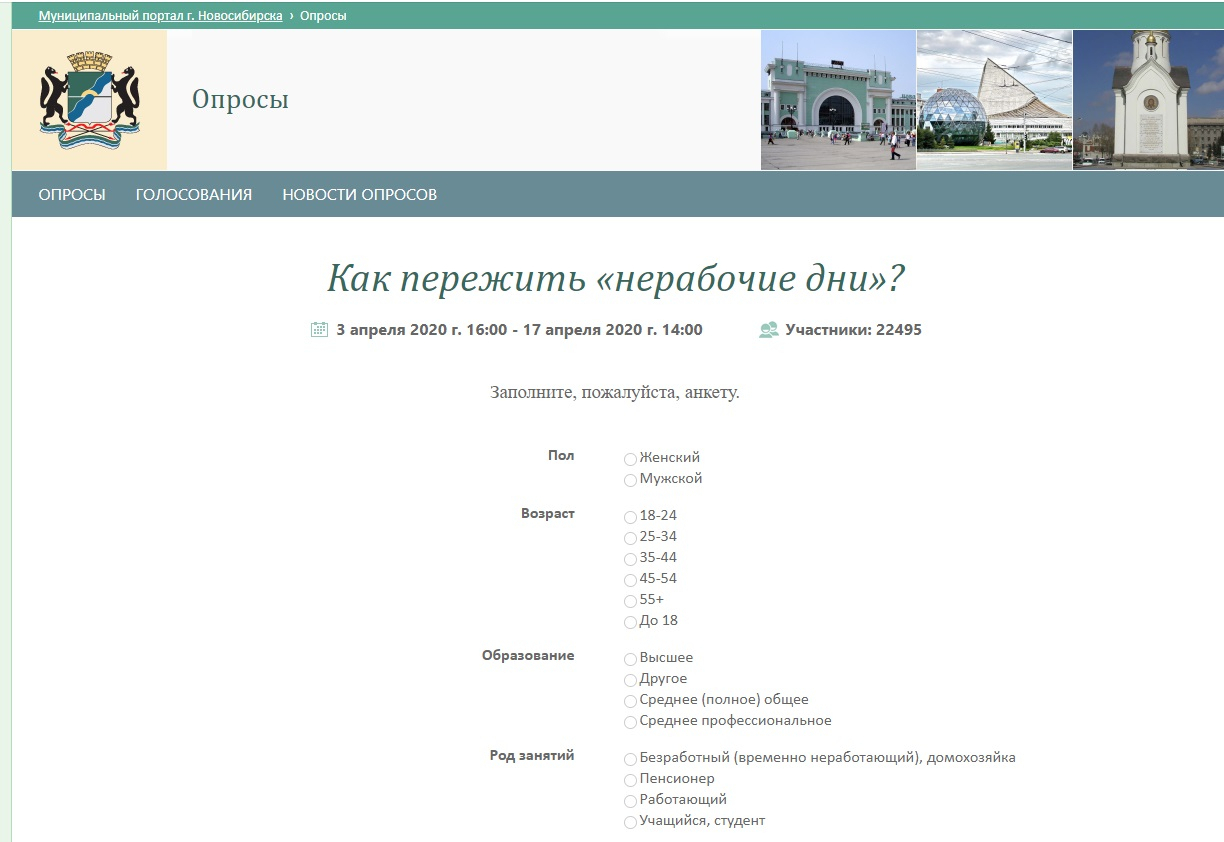
Task: Choose the До 18 age option
Action: pos(630,622)
